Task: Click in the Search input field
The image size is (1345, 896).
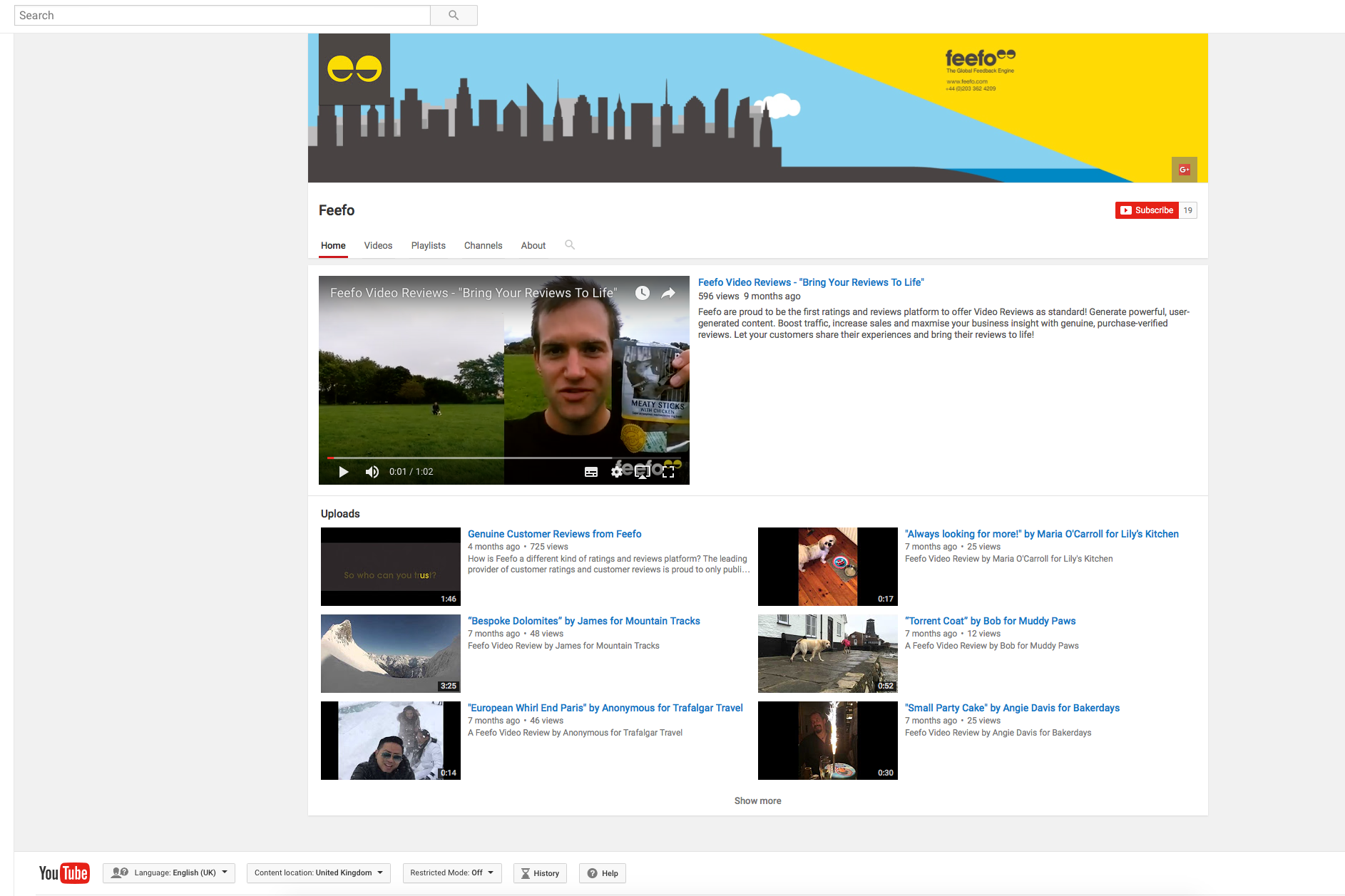Action: [x=223, y=15]
